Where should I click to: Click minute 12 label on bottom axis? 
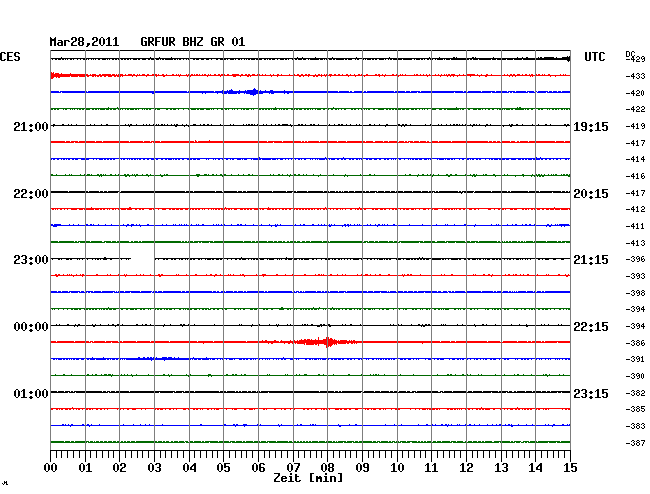click(x=466, y=468)
